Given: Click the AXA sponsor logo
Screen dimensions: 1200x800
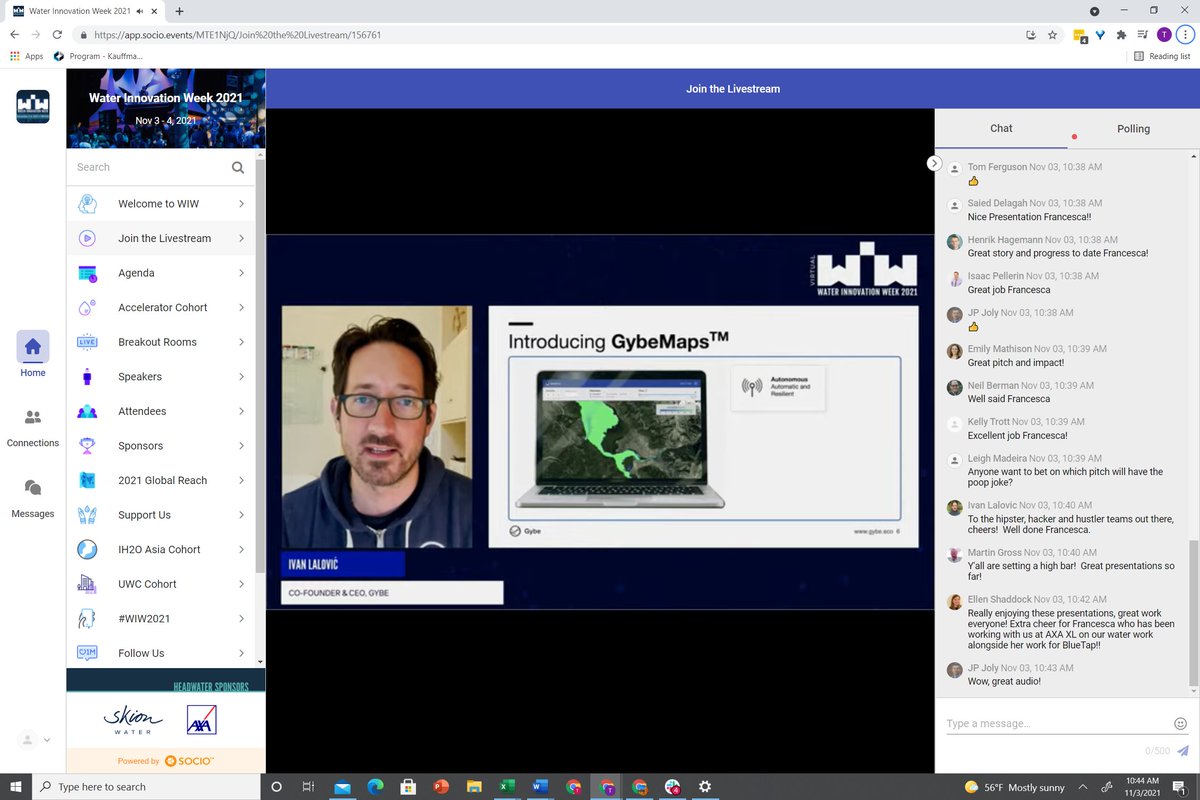Looking at the screenshot, I should (201, 720).
